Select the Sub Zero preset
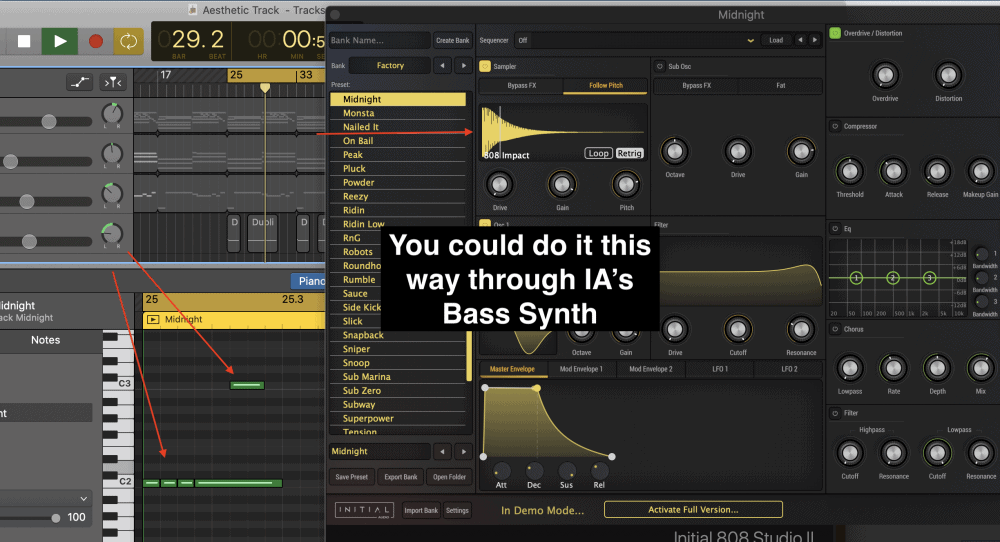The image size is (1000, 542). click(x=398, y=391)
